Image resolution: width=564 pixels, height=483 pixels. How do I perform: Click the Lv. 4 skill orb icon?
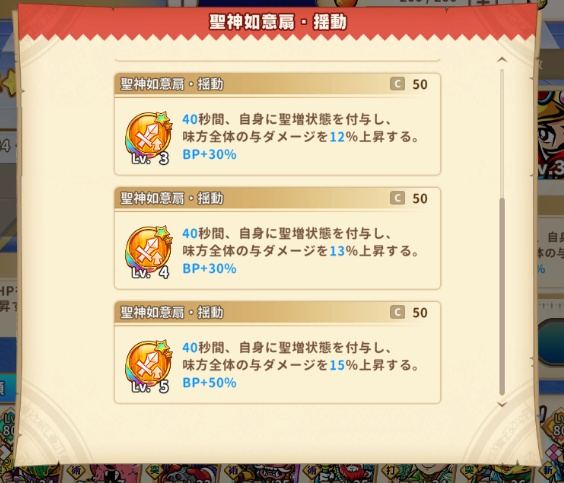[149, 252]
